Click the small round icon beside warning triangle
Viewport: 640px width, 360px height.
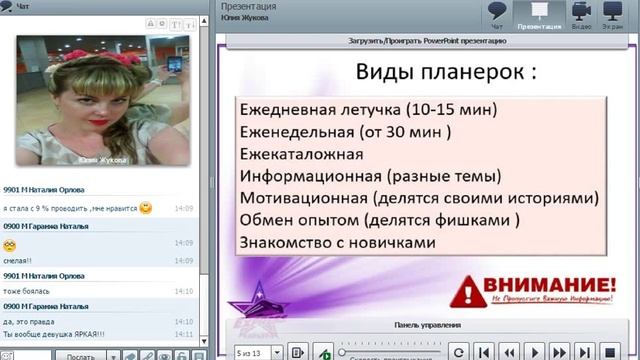click(162, 24)
